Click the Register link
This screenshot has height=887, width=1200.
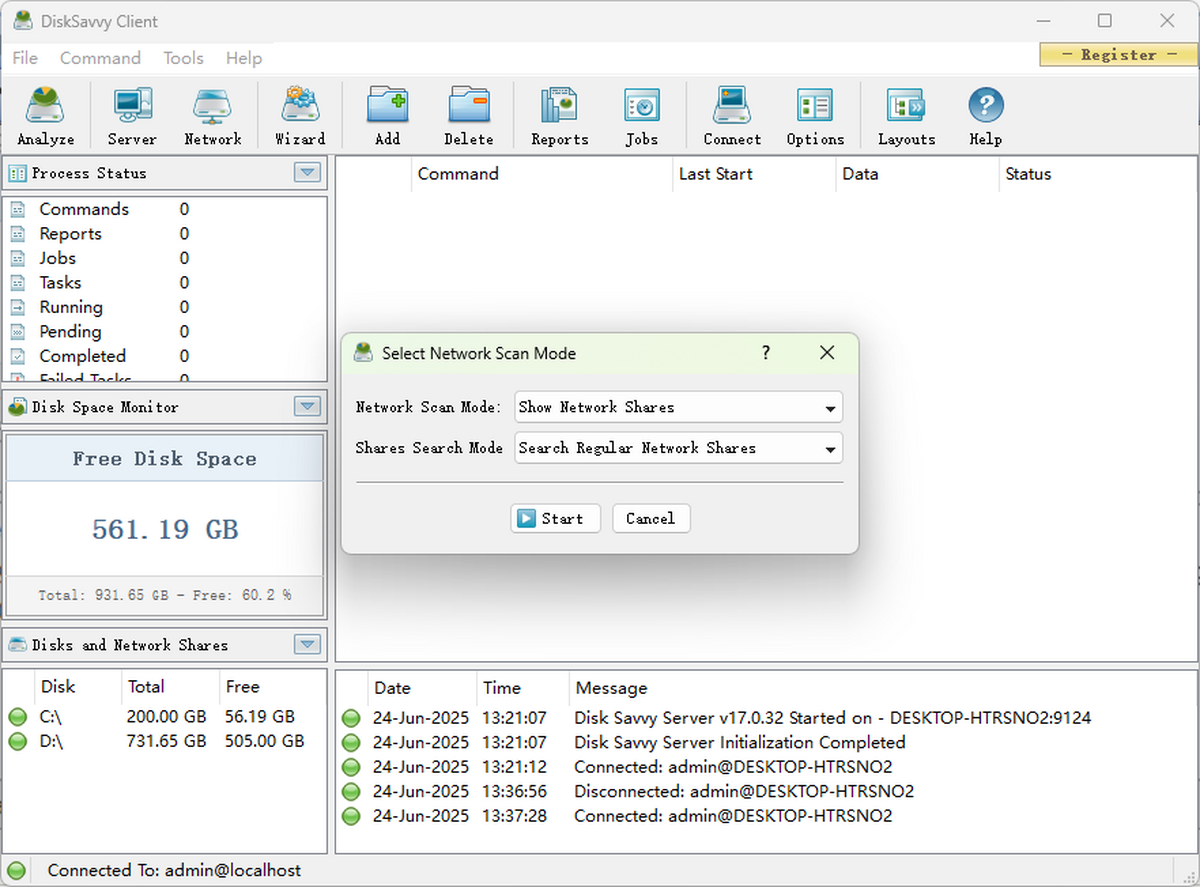coord(1117,54)
